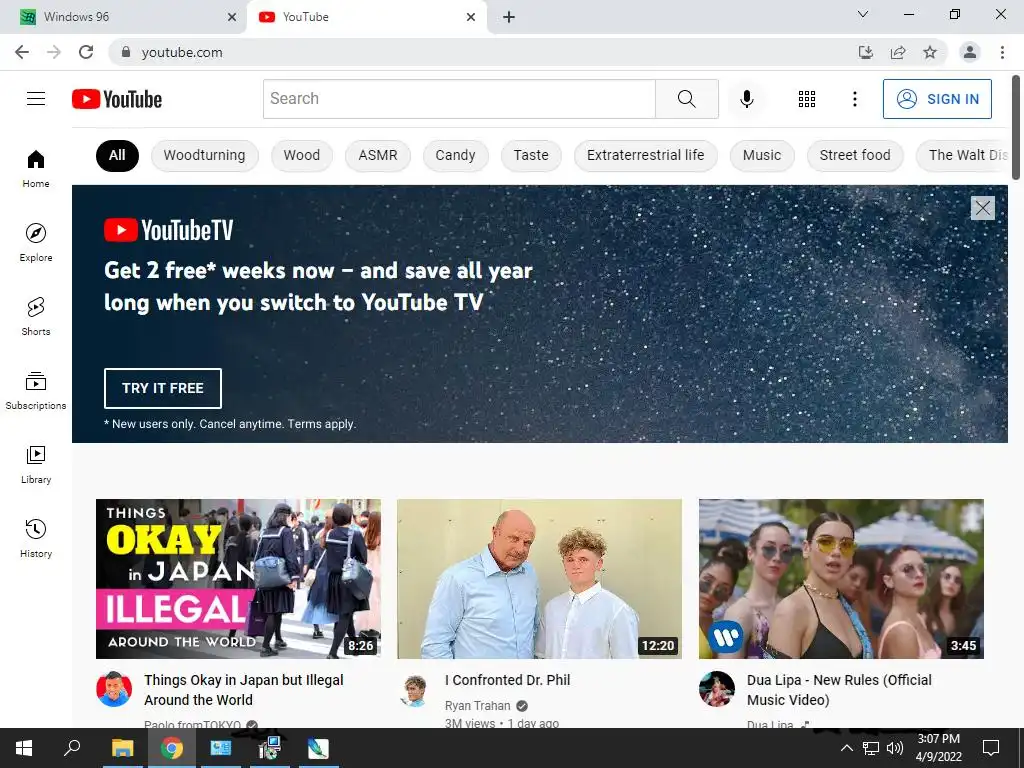Image resolution: width=1024 pixels, height=768 pixels.
Task: Open Paolo fromTOKYO channel avatar
Action: click(x=114, y=689)
